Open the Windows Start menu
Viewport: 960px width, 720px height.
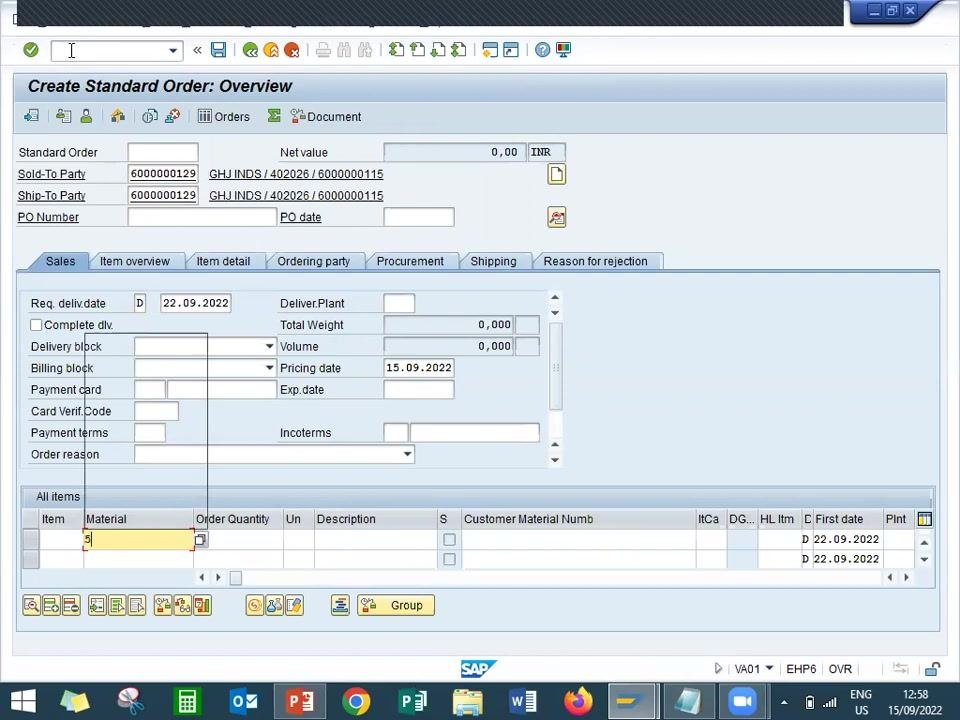pos(23,702)
